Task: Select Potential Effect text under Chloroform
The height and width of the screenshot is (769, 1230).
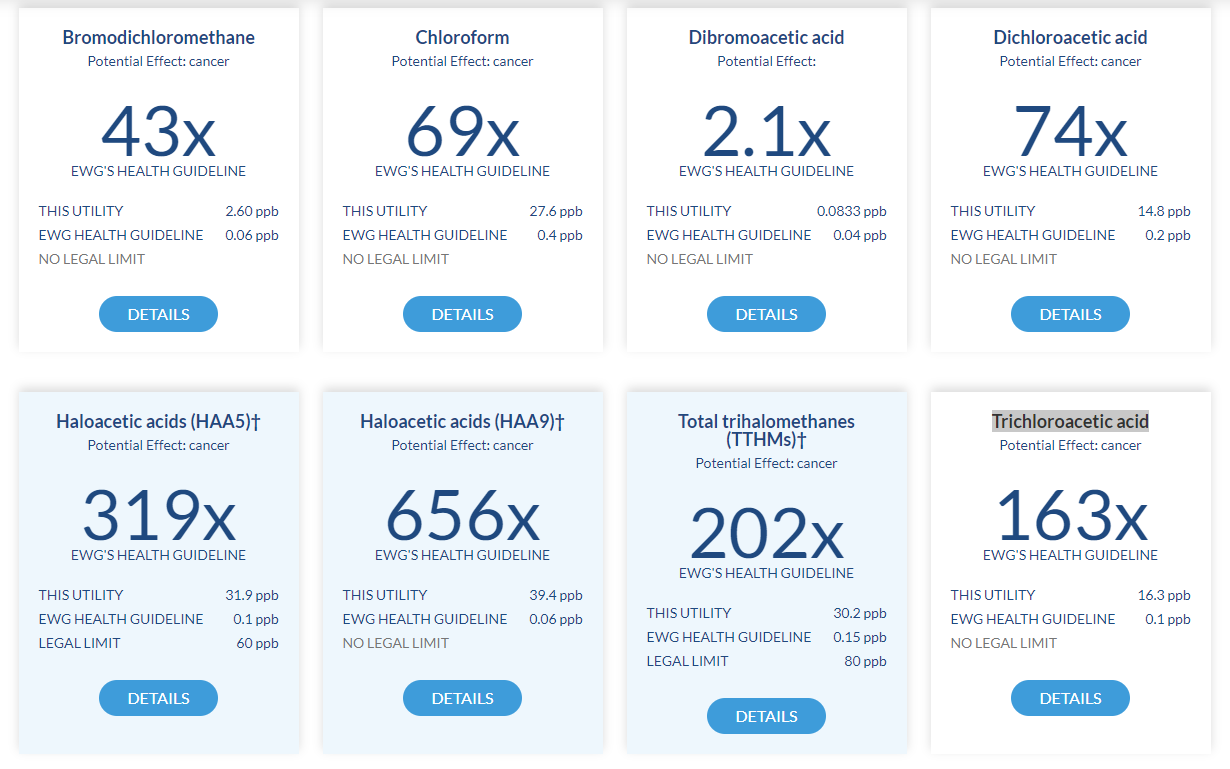Action: (462, 61)
